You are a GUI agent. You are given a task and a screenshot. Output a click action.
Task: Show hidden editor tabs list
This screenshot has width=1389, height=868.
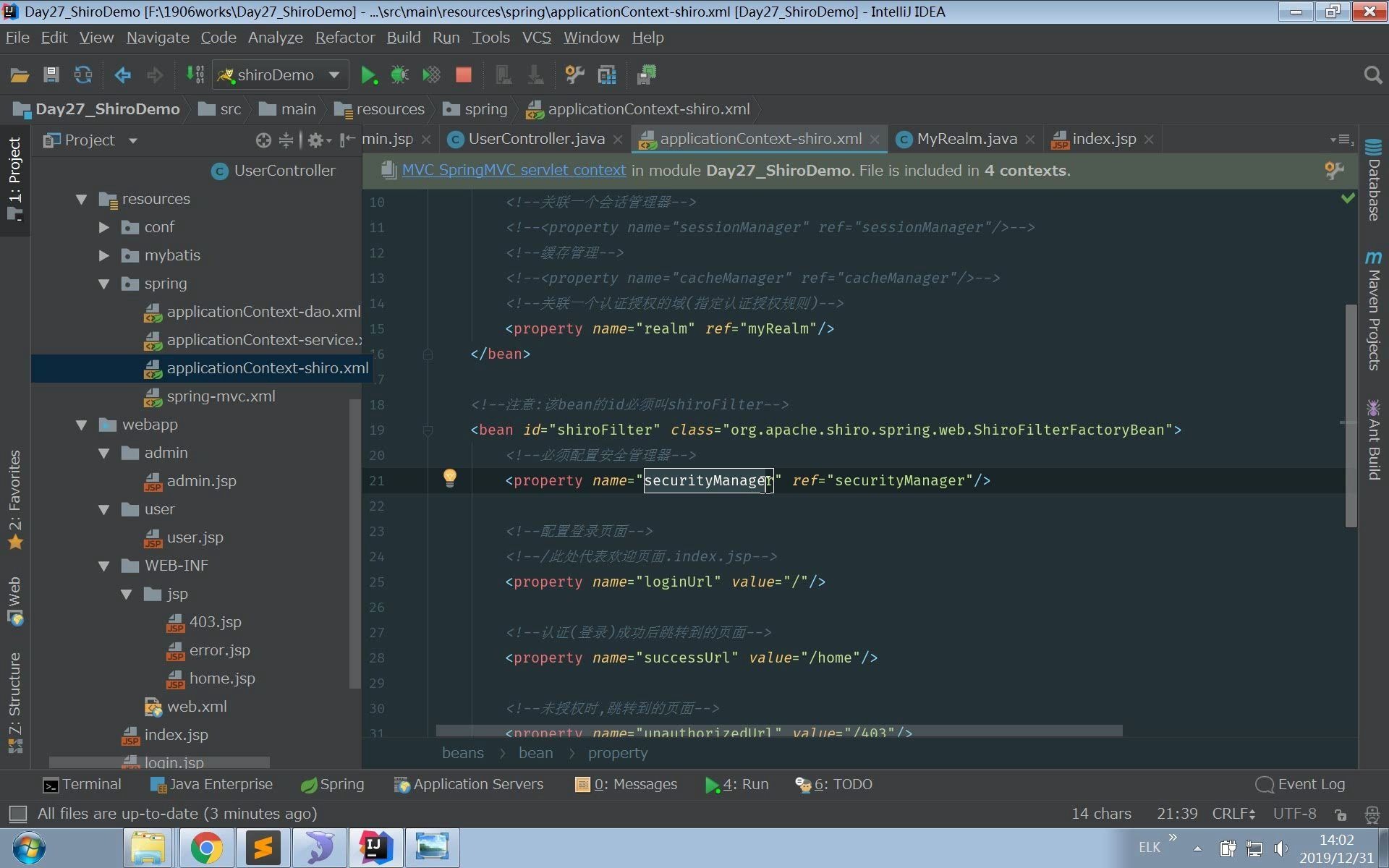pyautogui.click(x=1341, y=140)
